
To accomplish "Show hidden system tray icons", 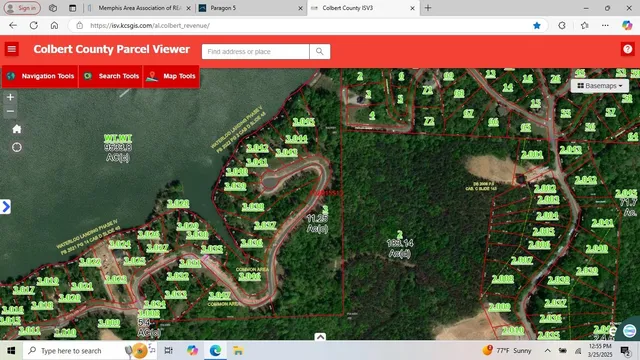I will 547,351.
